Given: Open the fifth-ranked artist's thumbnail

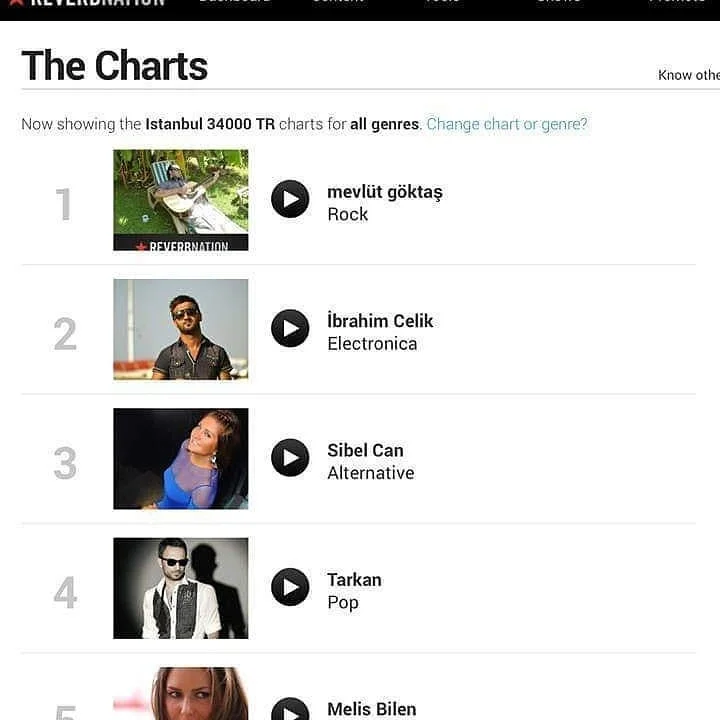Looking at the screenshot, I should 181,694.
